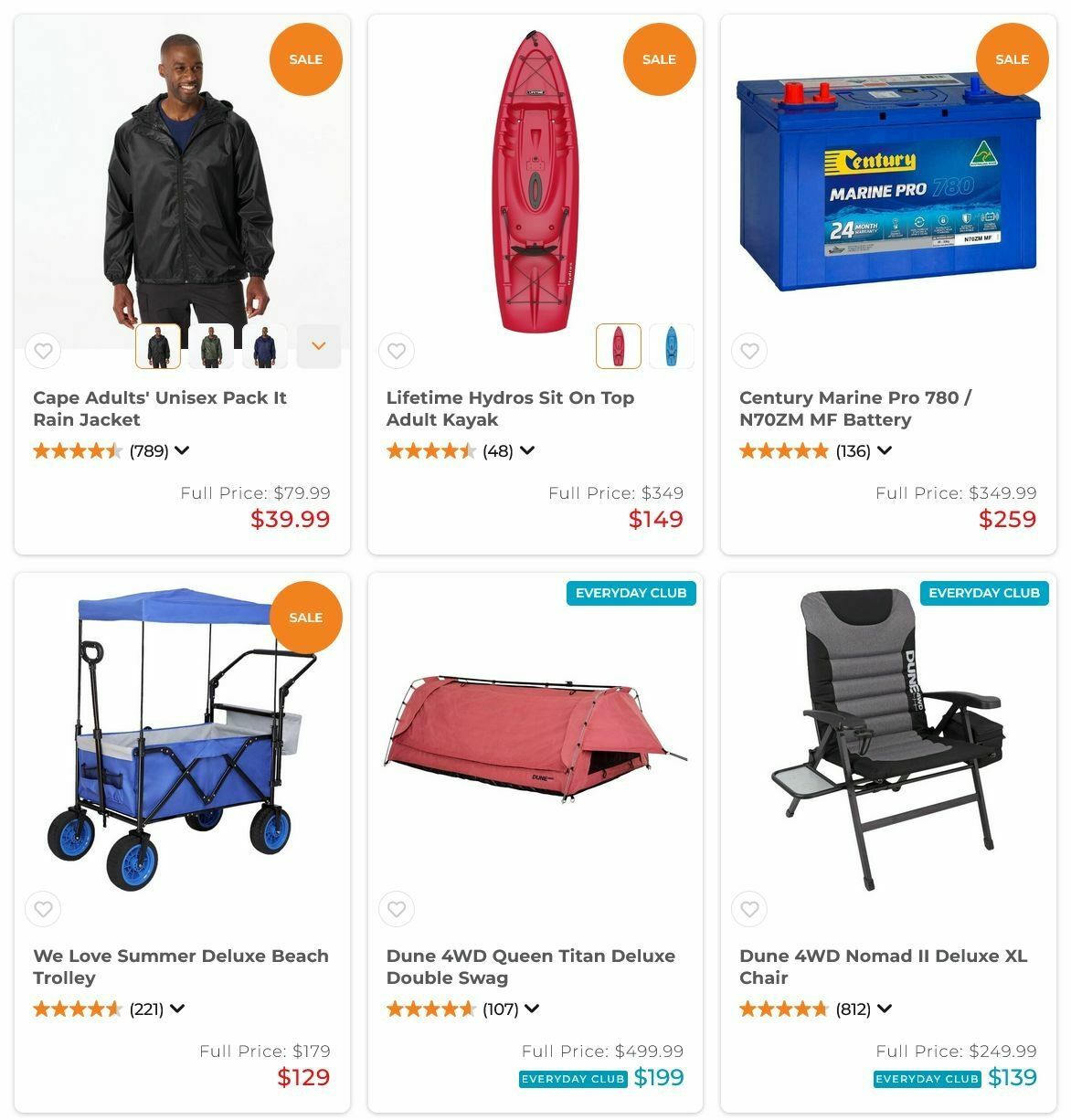Add Cape Rain Jacket to wishlist heart

(x=43, y=350)
